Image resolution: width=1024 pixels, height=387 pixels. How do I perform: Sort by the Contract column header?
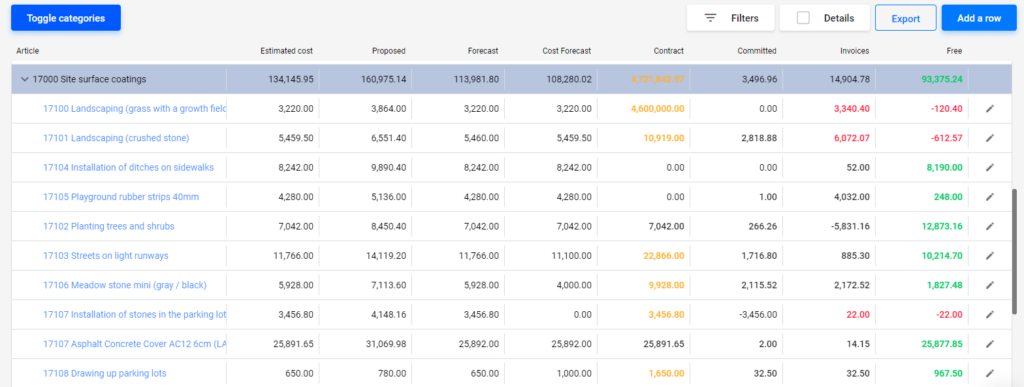669,51
